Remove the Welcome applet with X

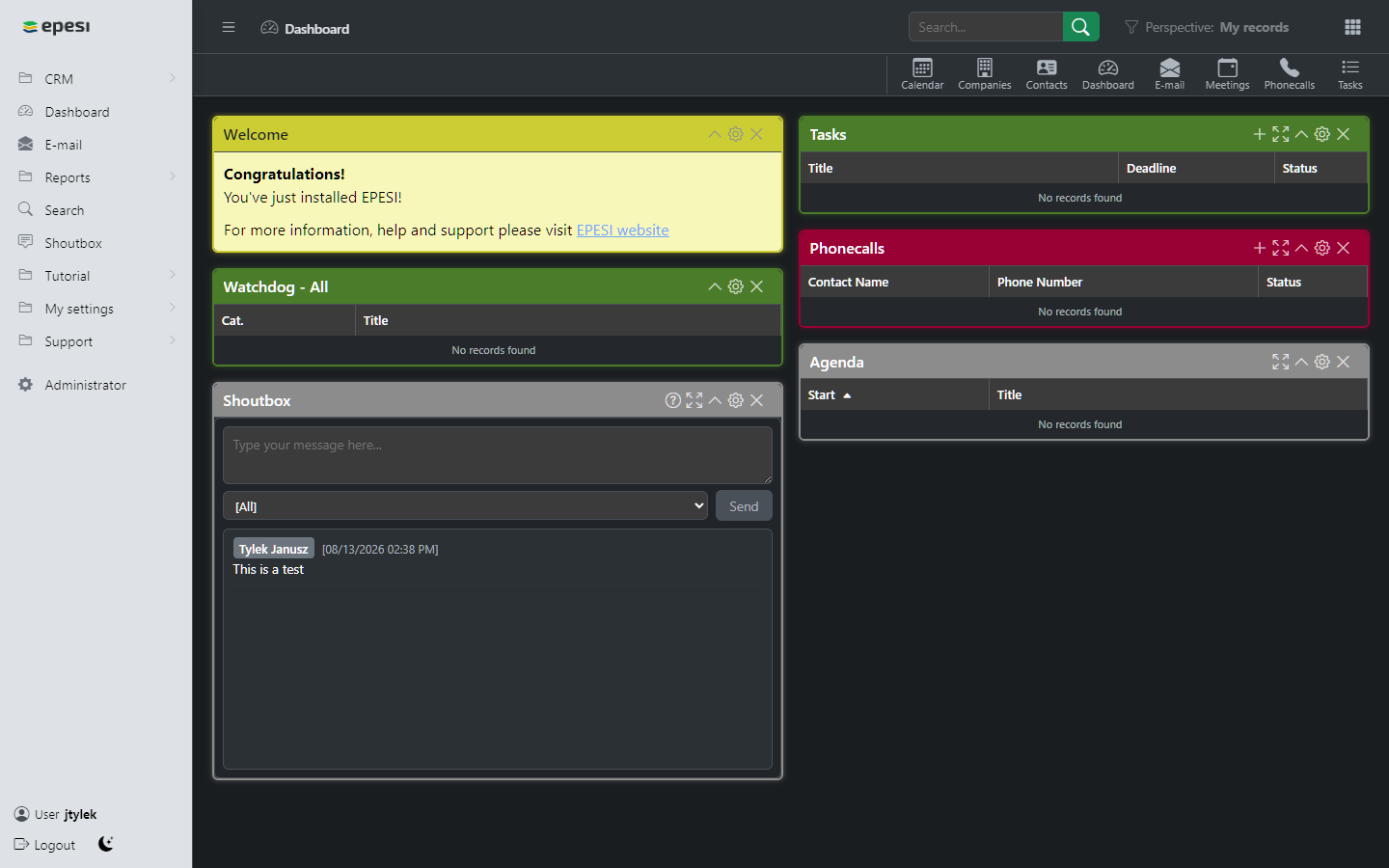pyautogui.click(x=757, y=134)
